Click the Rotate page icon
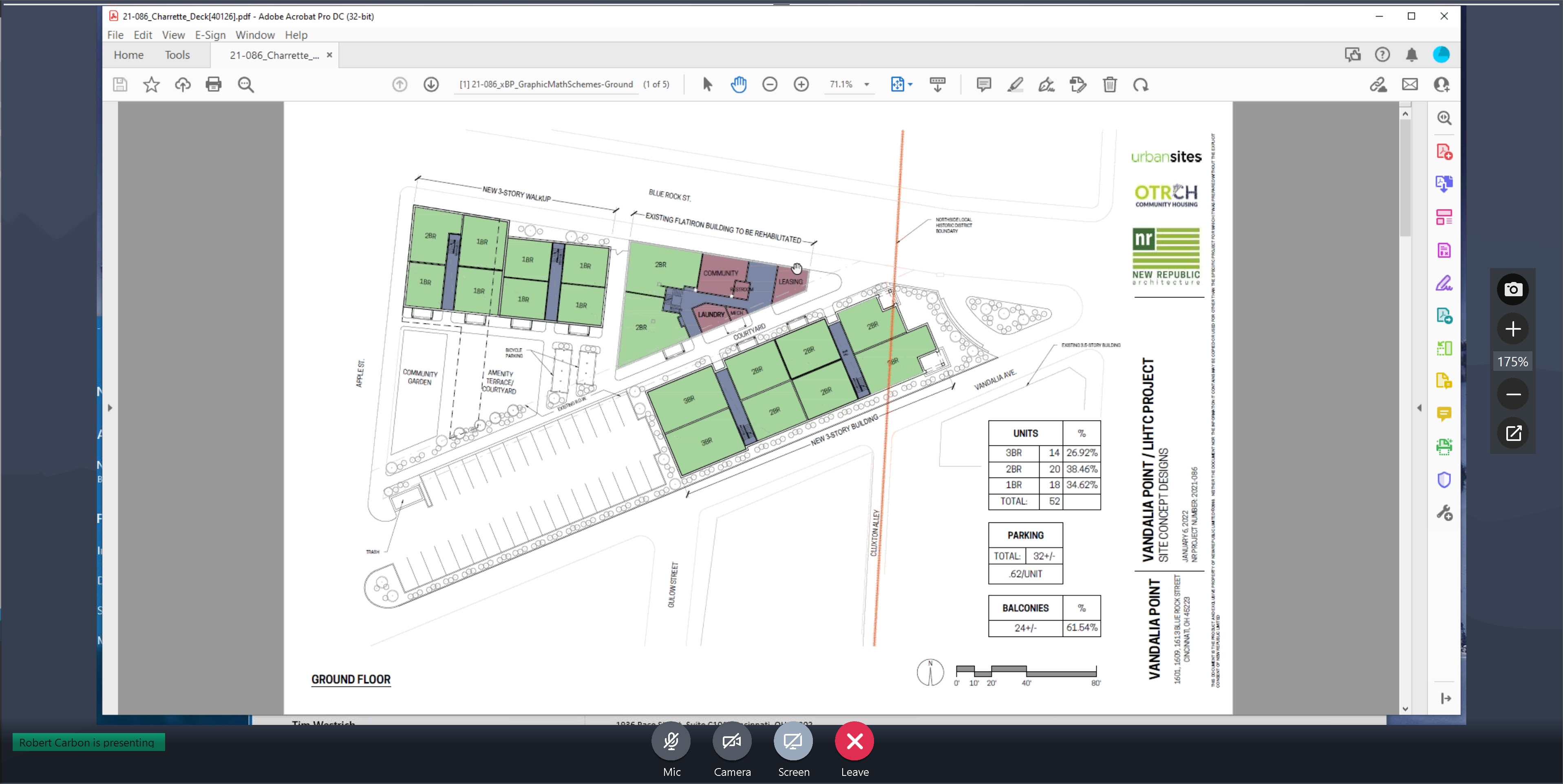Screen dimensions: 1563x784 tap(1141, 84)
